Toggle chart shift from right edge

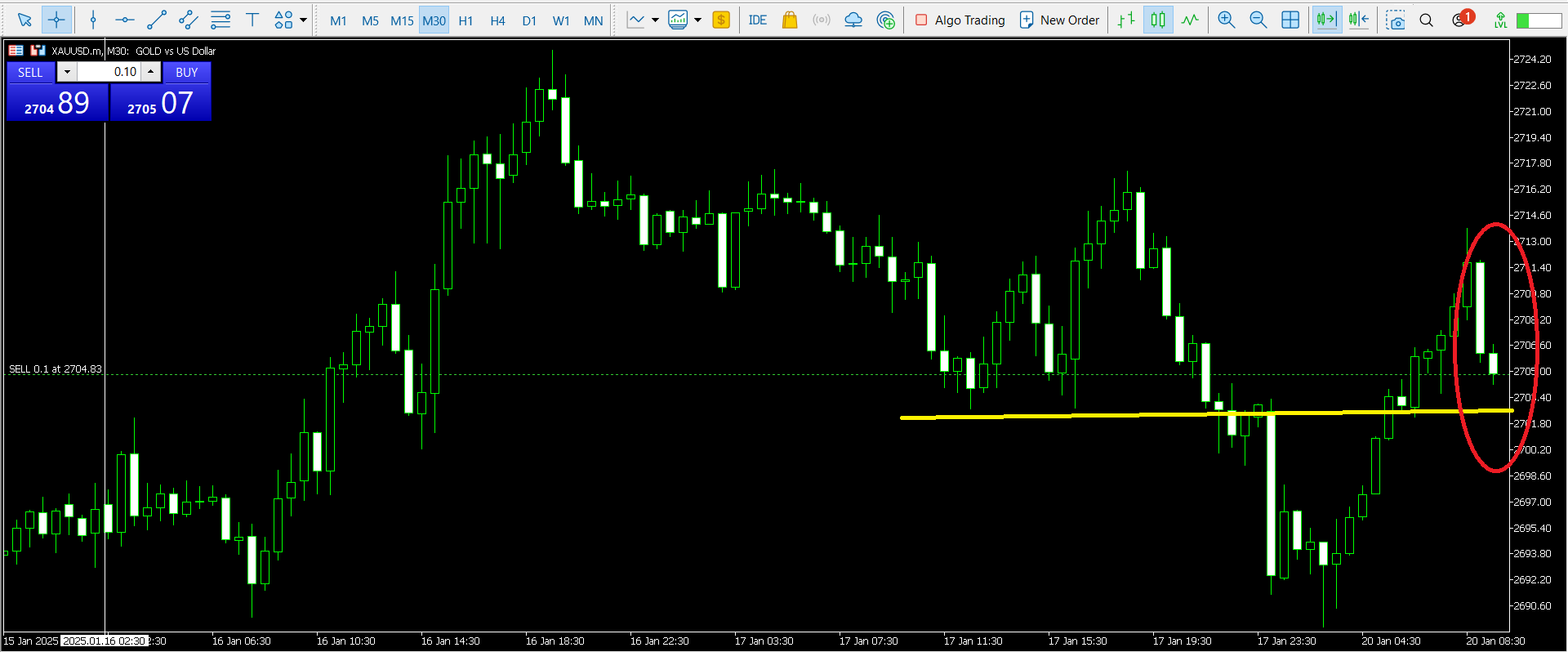[1359, 20]
